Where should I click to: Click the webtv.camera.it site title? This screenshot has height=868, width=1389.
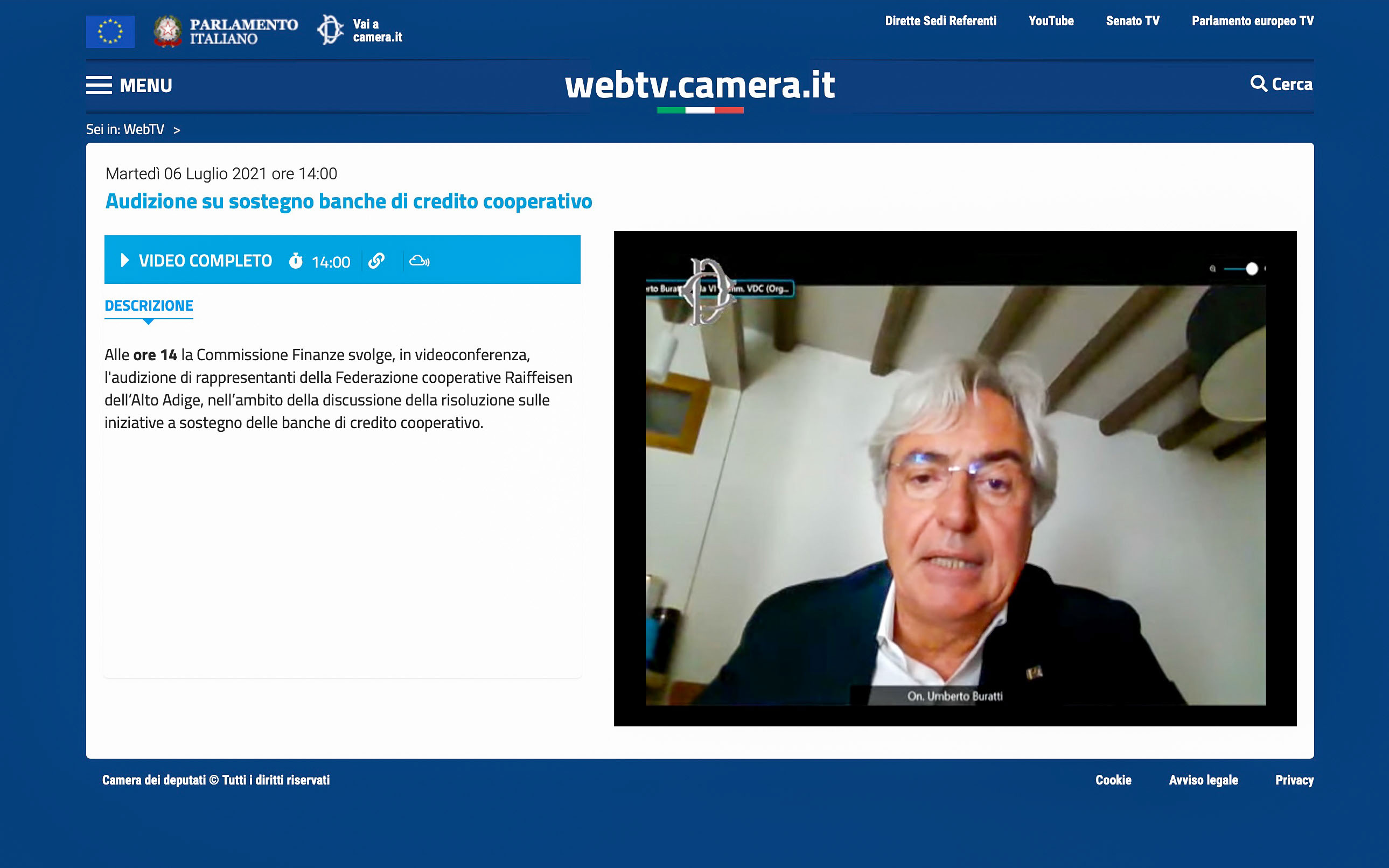click(700, 85)
